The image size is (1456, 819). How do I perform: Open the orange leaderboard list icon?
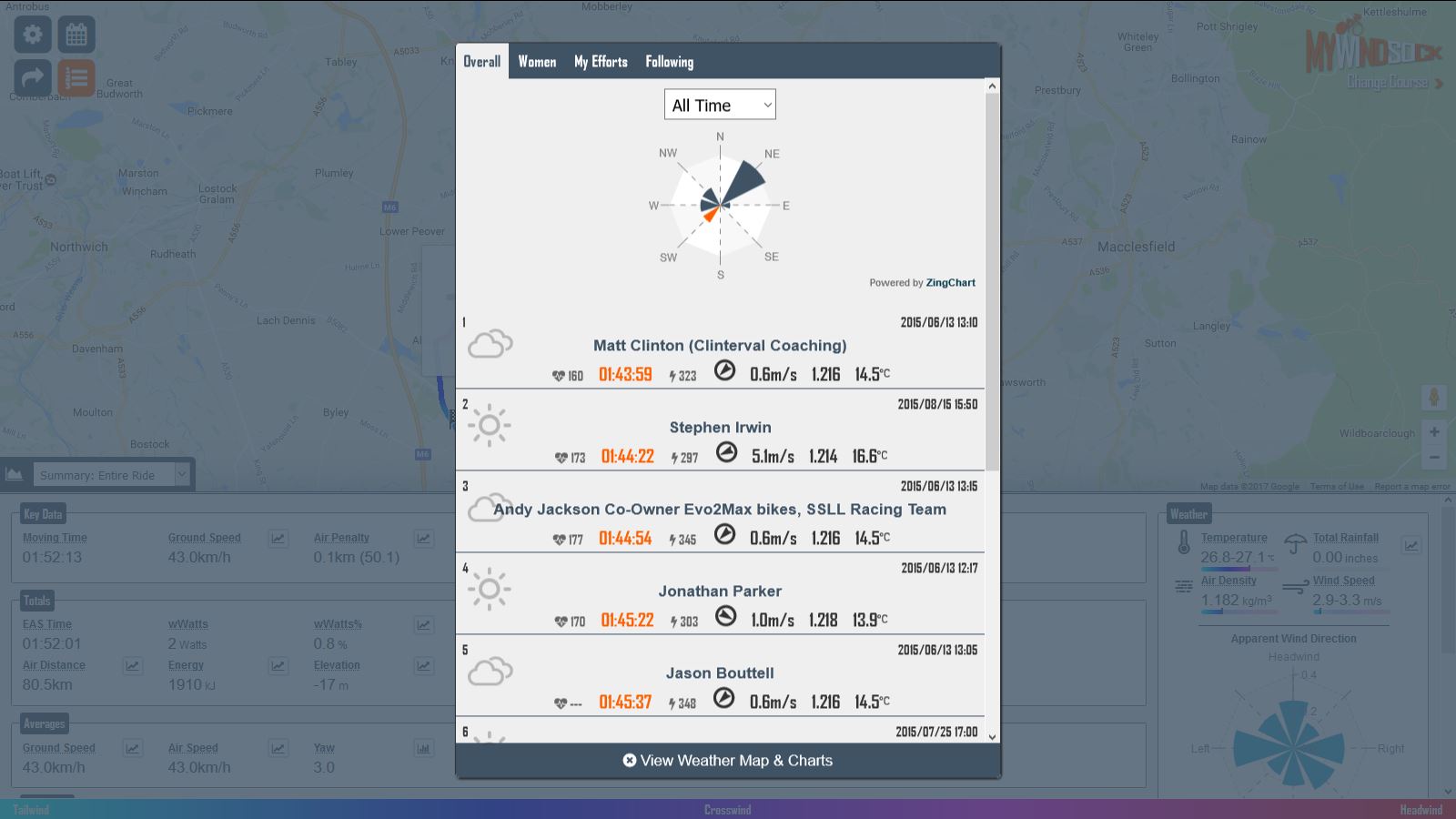(76, 77)
